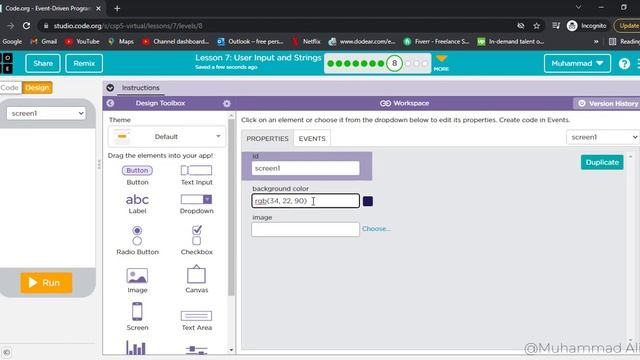Screen dimensions: 640x360
Task: Jump to first level progress dot
Action: click(x=331, y=63)
